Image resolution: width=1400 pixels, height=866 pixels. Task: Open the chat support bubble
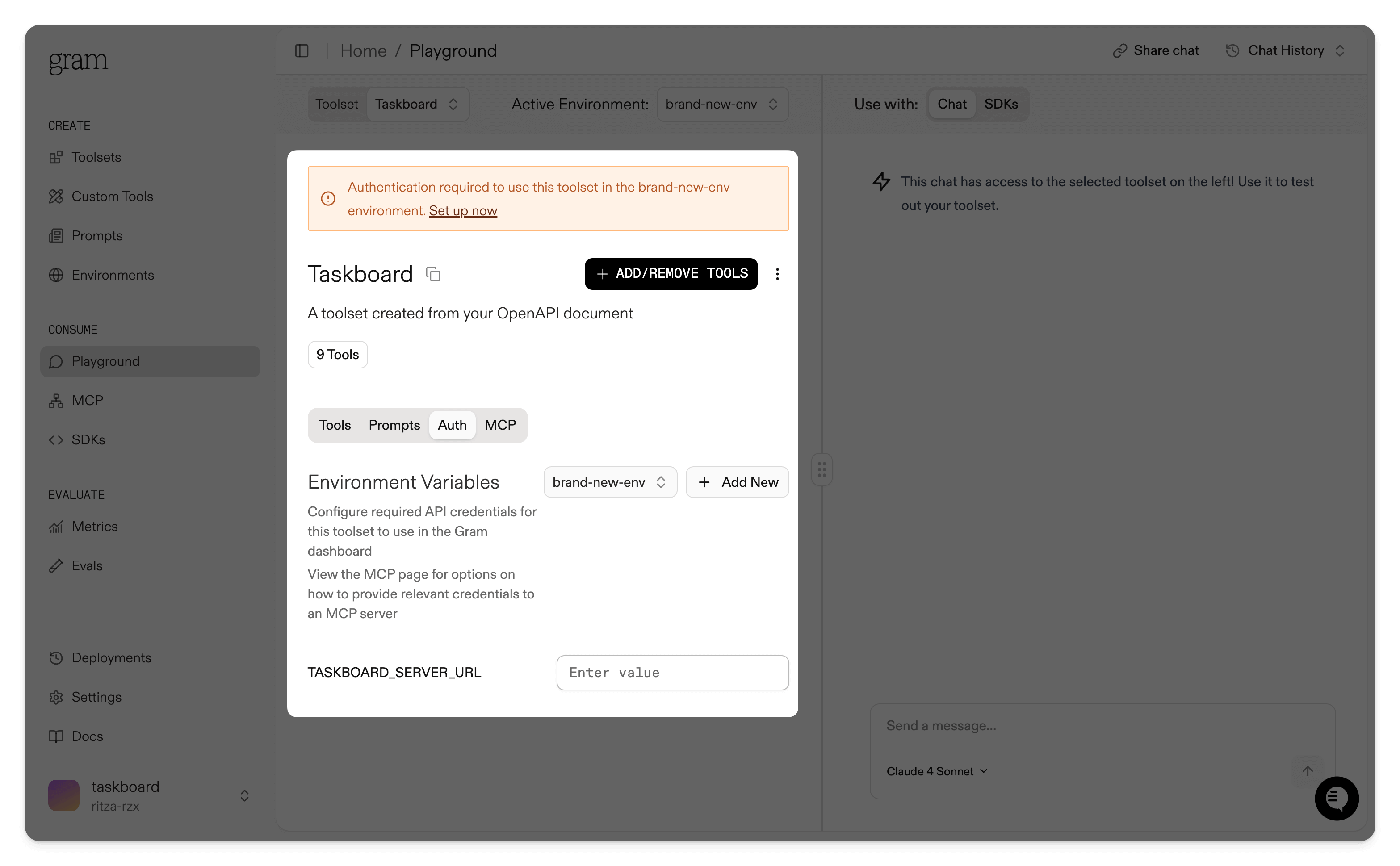[x=1337, y=799]
